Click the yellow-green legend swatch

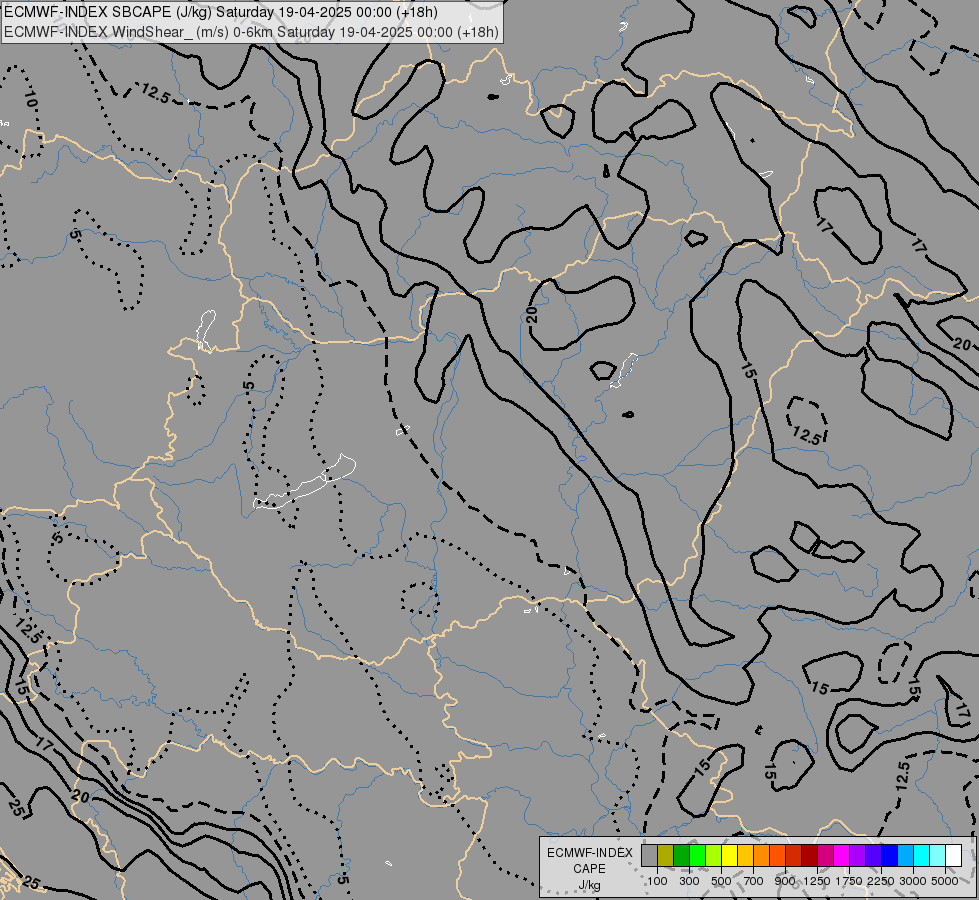(714, 856)
